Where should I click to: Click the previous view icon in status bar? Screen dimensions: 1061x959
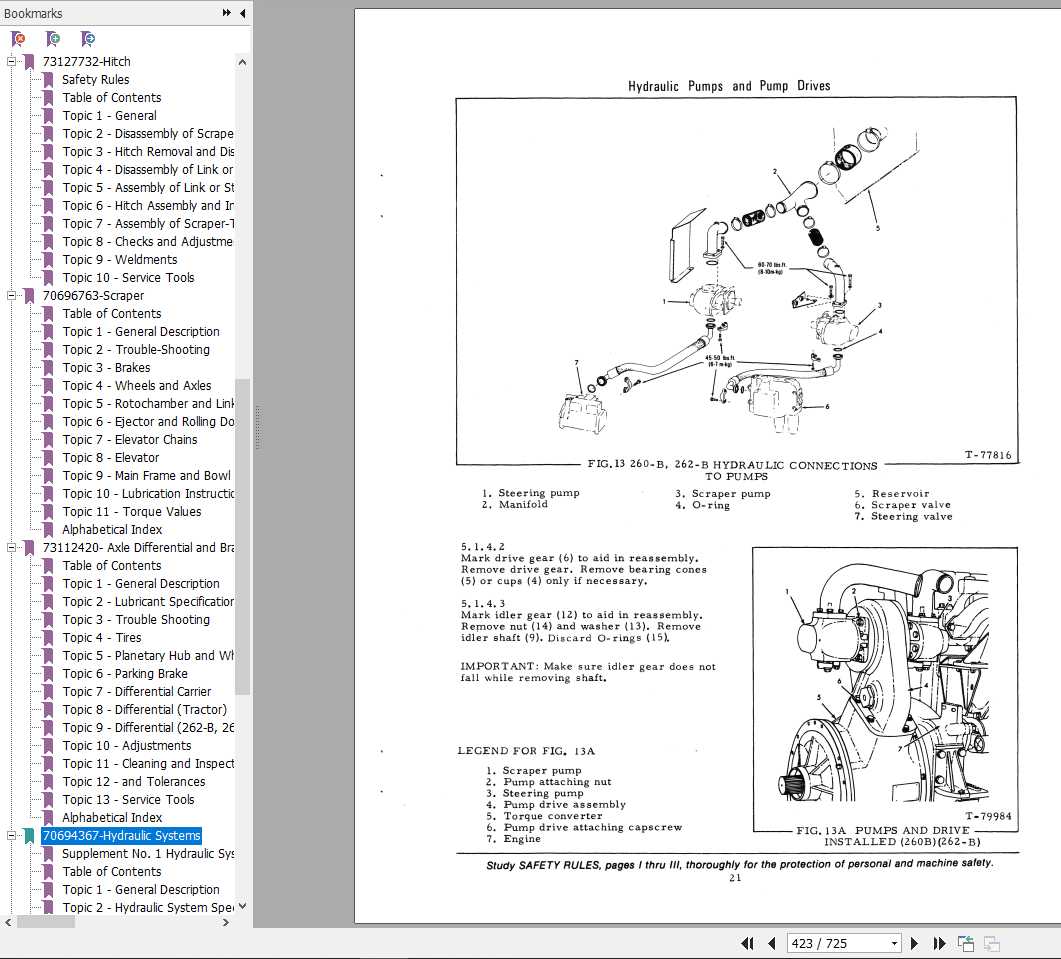(966, 943)
